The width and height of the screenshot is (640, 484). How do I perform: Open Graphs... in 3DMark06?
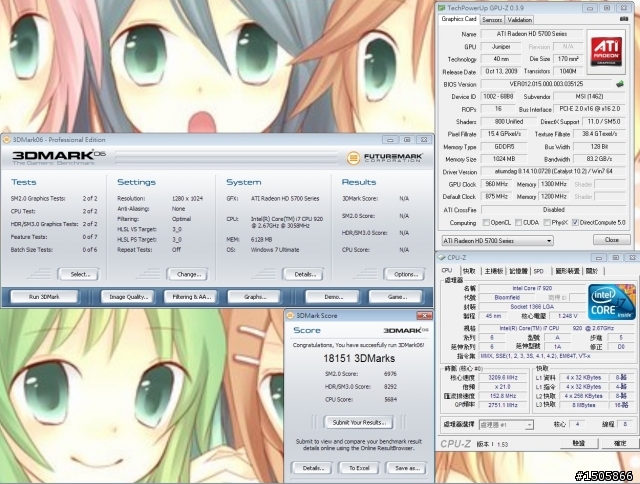(x=254, y=297)
